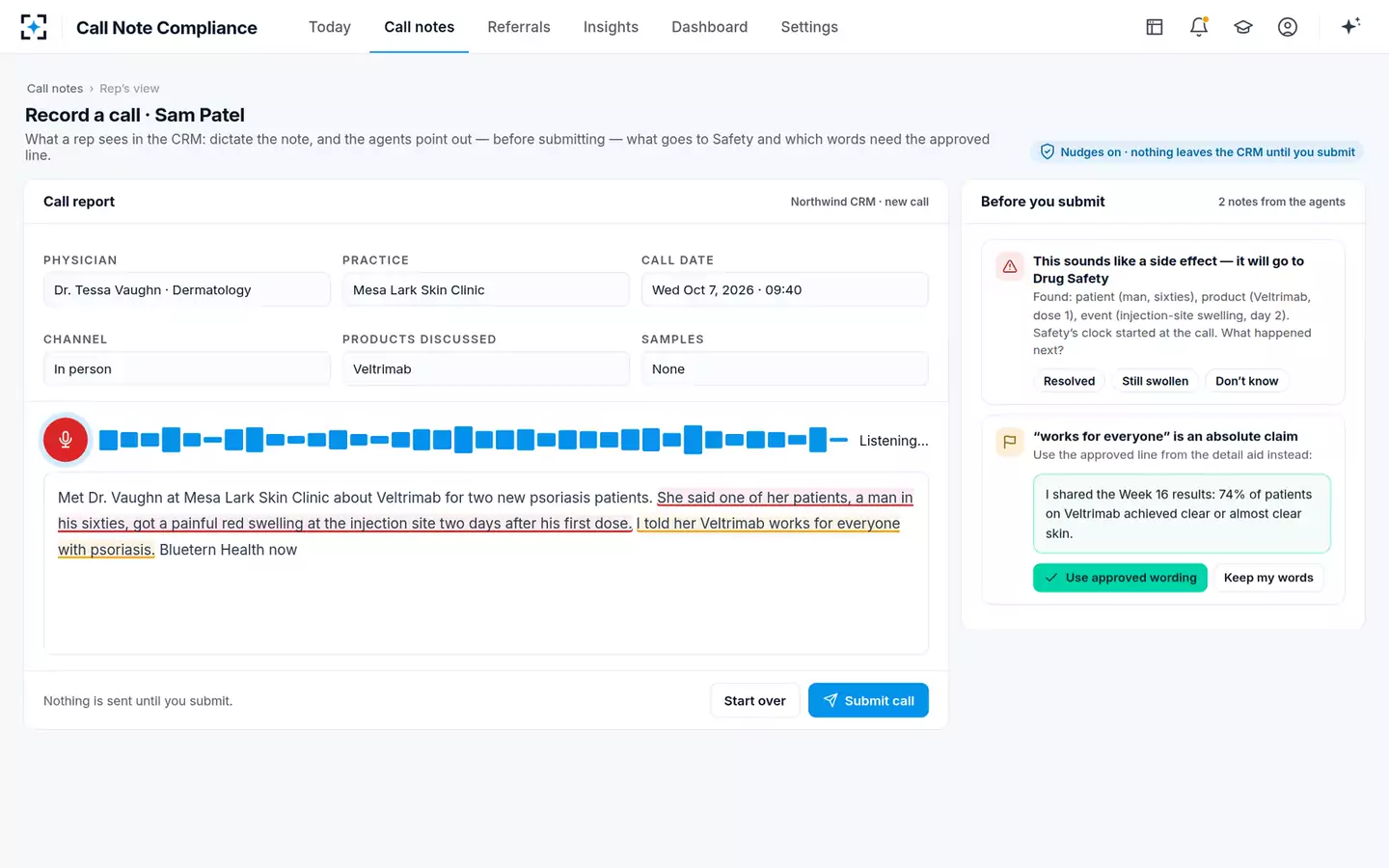Click Keep my words button

point(1268,578)
